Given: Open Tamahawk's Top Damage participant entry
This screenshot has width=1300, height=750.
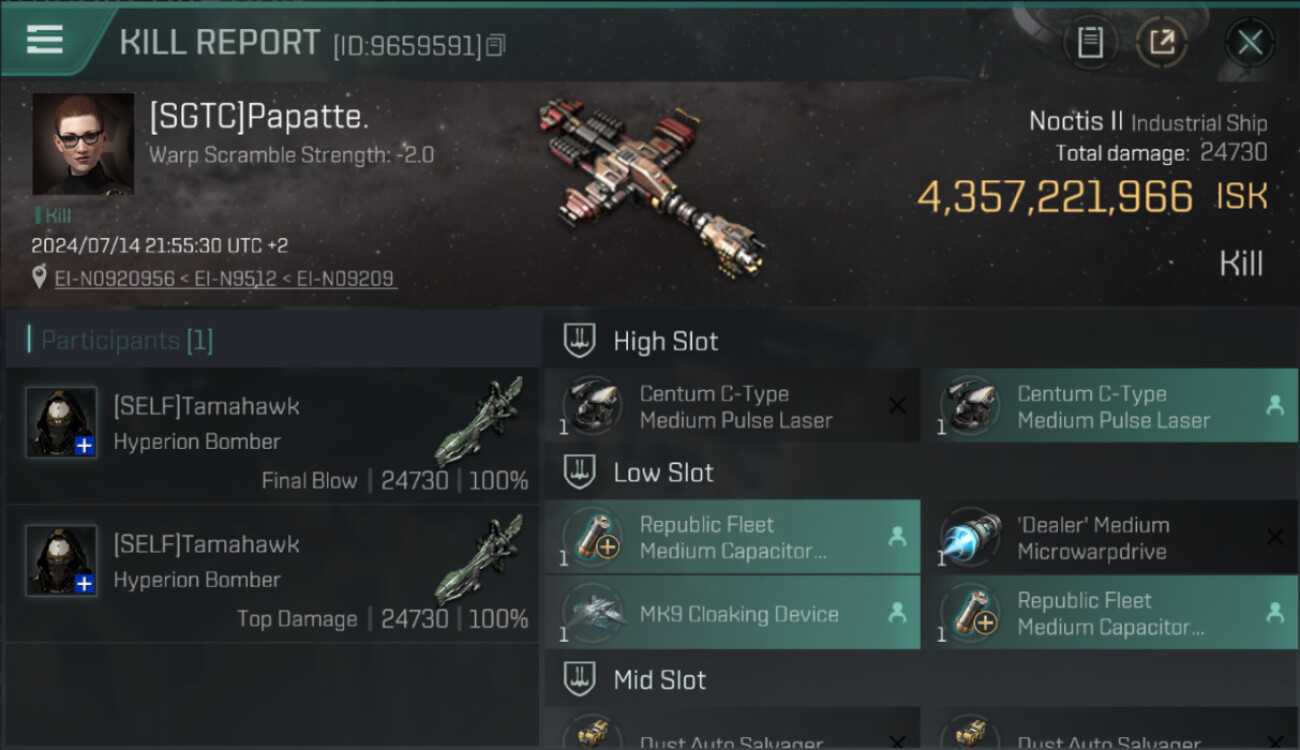Looking at the screenshot, I should [x=272, y=574].
